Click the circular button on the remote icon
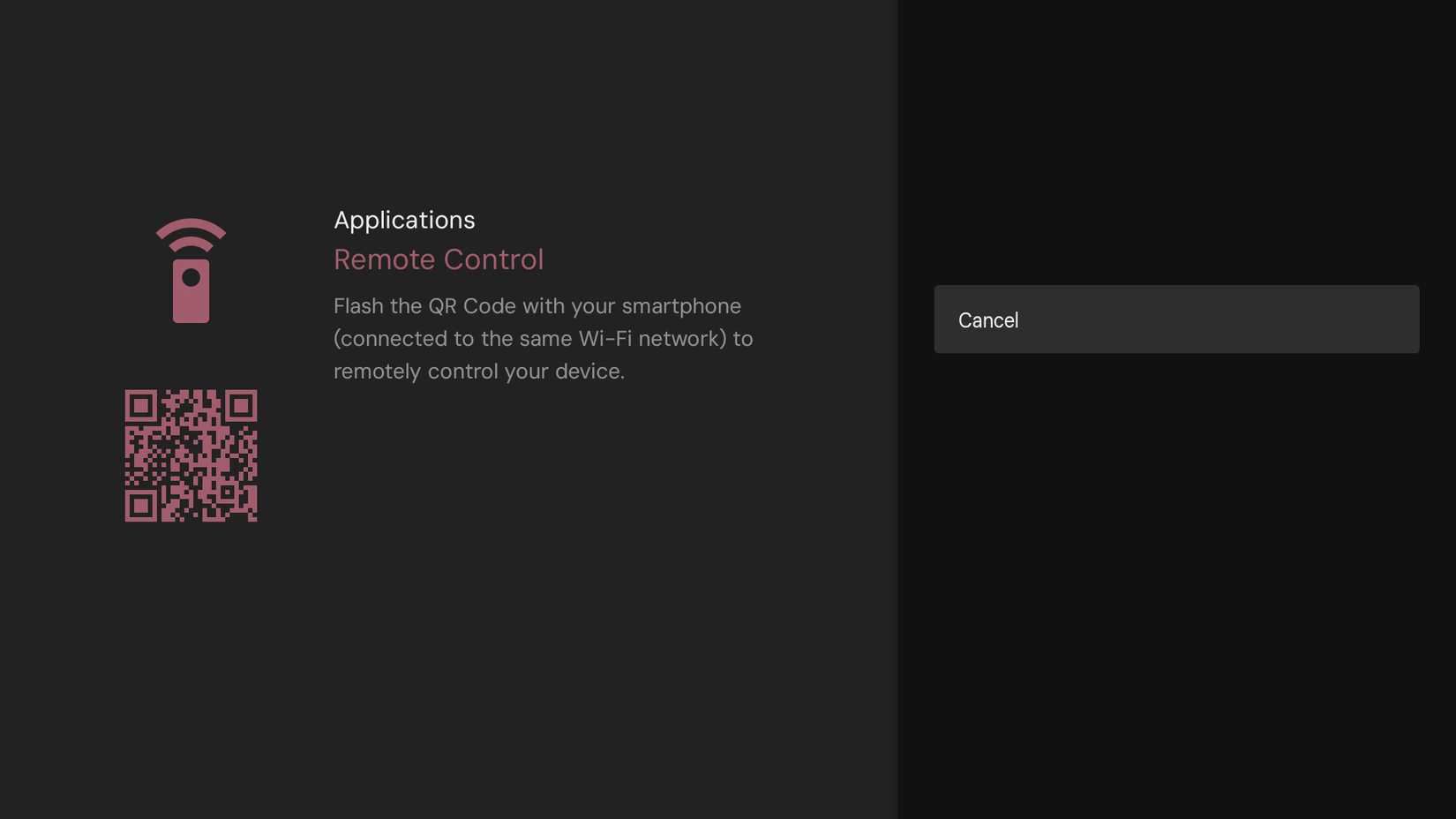1456x819 pixels. (191, 279)
